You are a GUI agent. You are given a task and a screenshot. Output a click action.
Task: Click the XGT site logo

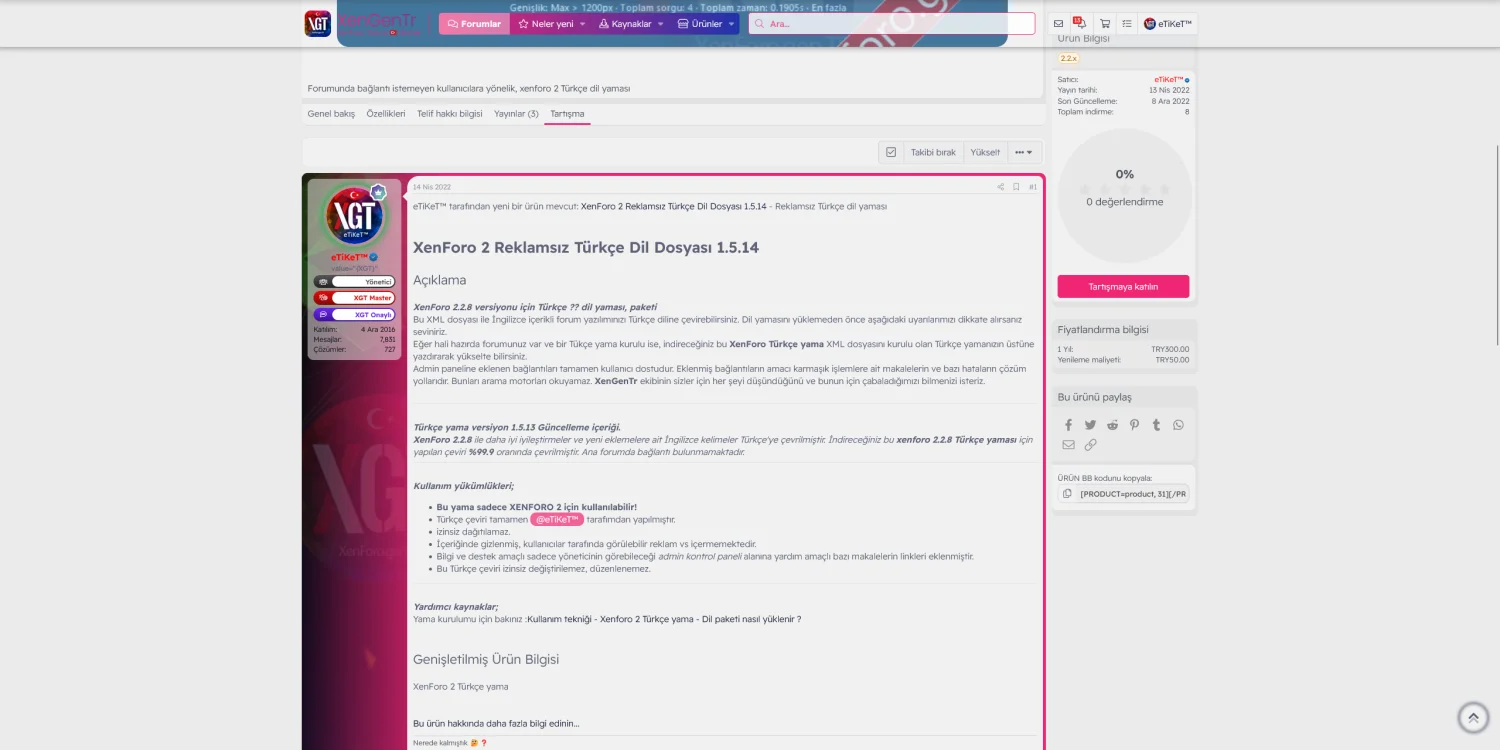tap(317, 24)
